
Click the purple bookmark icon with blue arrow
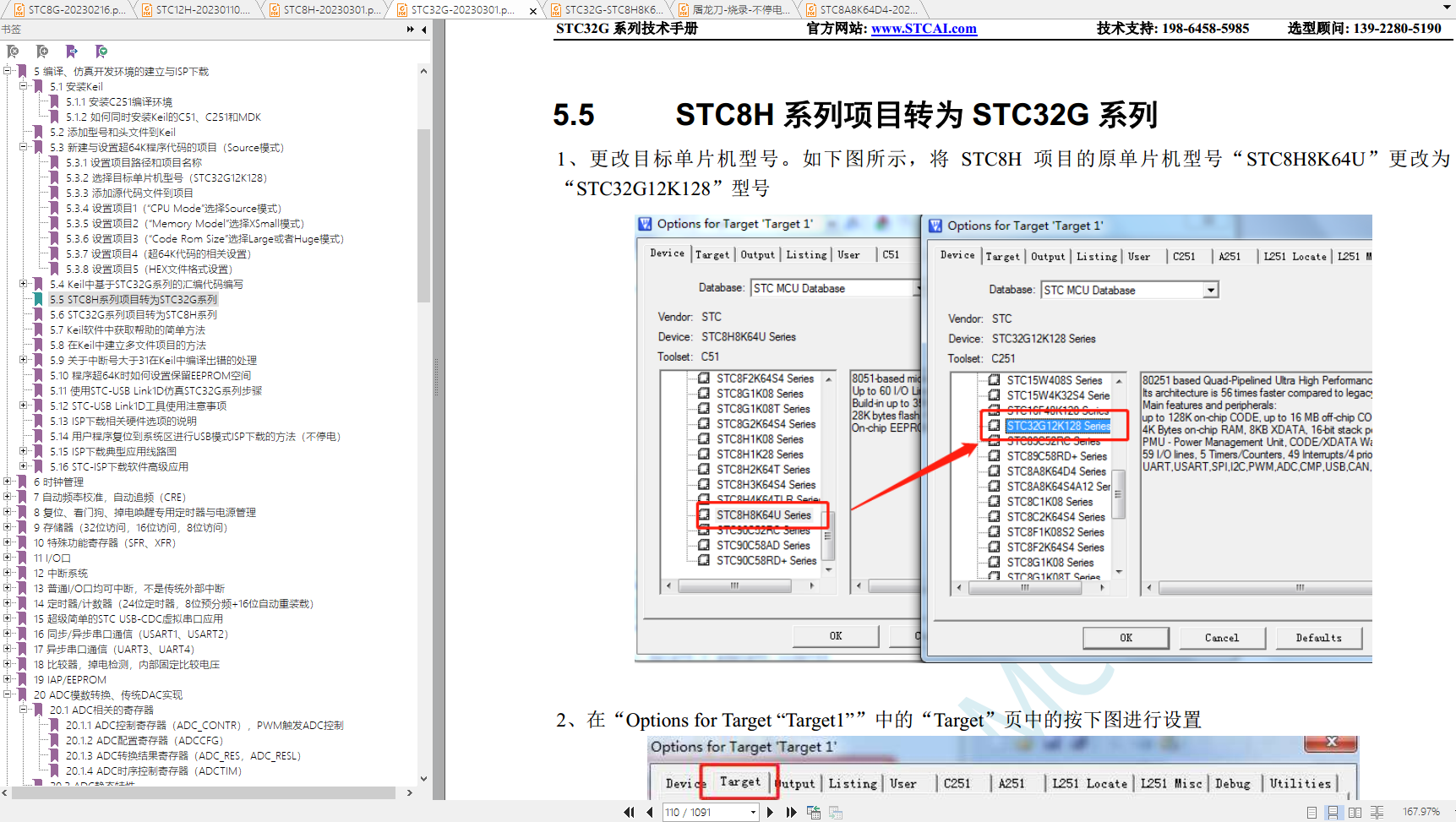(x=72, y=52)
